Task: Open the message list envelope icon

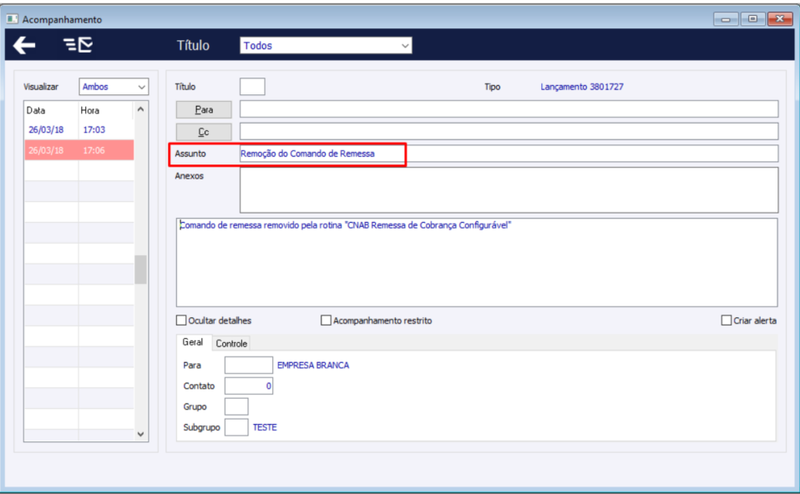Action: click(x=78, y=45)
